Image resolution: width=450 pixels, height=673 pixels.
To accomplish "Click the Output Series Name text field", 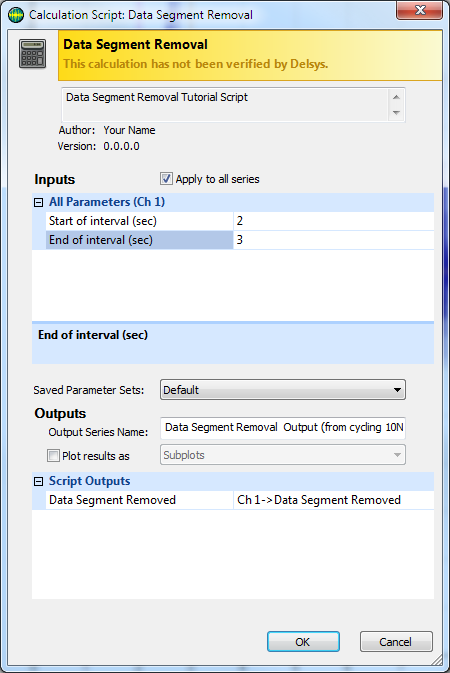I will tap(283, 428).
